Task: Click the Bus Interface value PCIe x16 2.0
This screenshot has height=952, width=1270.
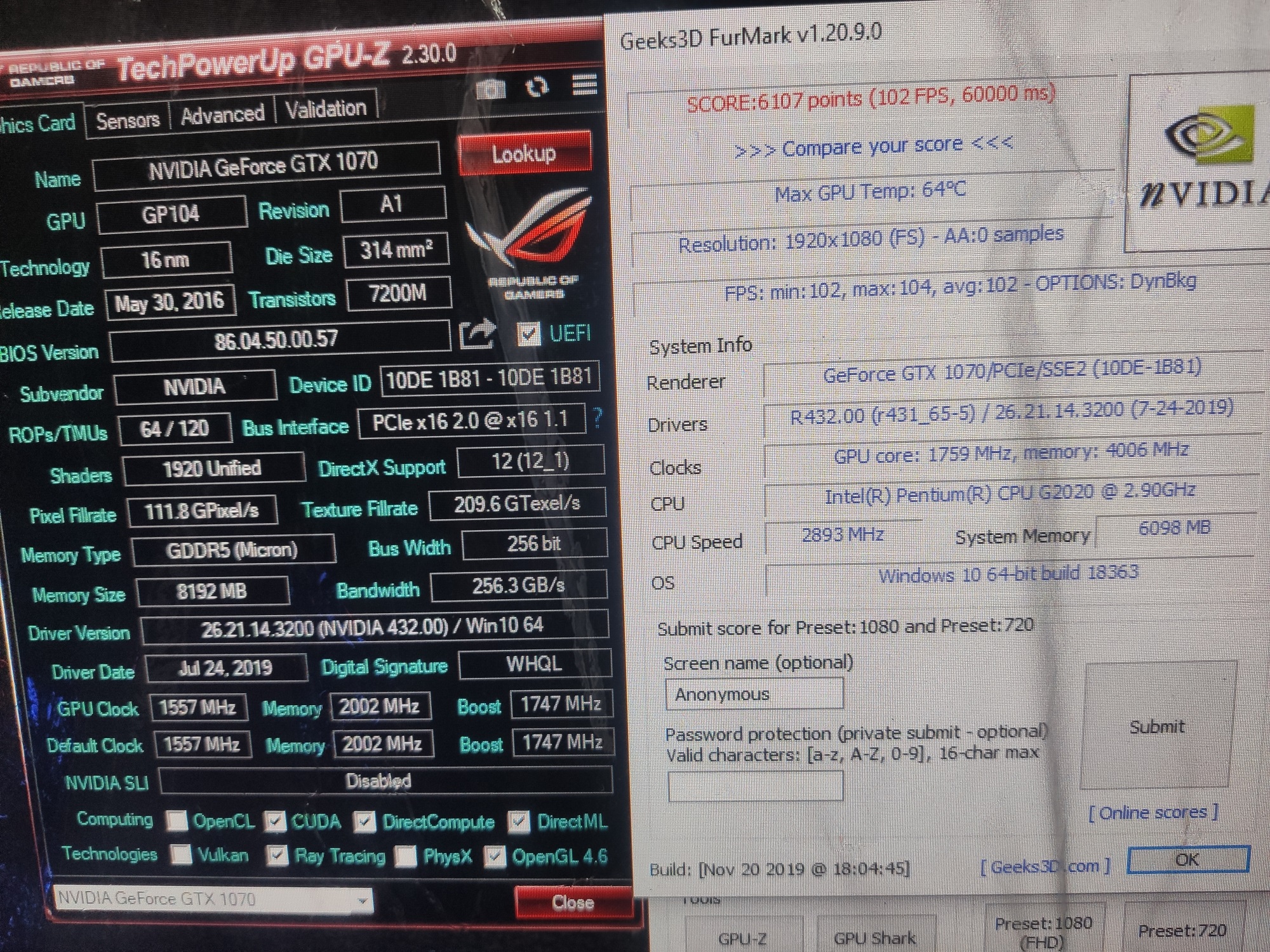Action: click(x=471, y=421)
